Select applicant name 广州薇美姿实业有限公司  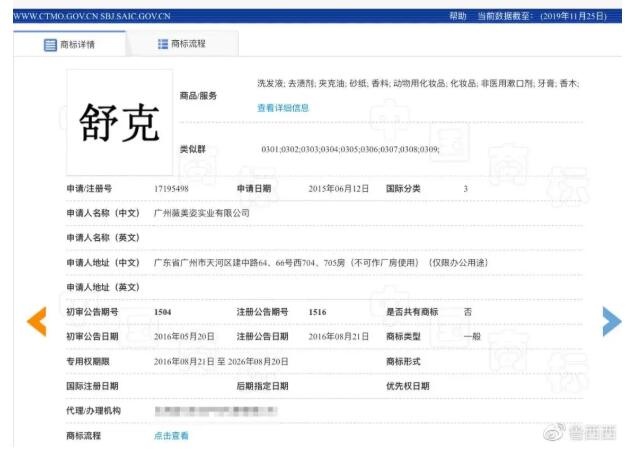pos(202,213)
